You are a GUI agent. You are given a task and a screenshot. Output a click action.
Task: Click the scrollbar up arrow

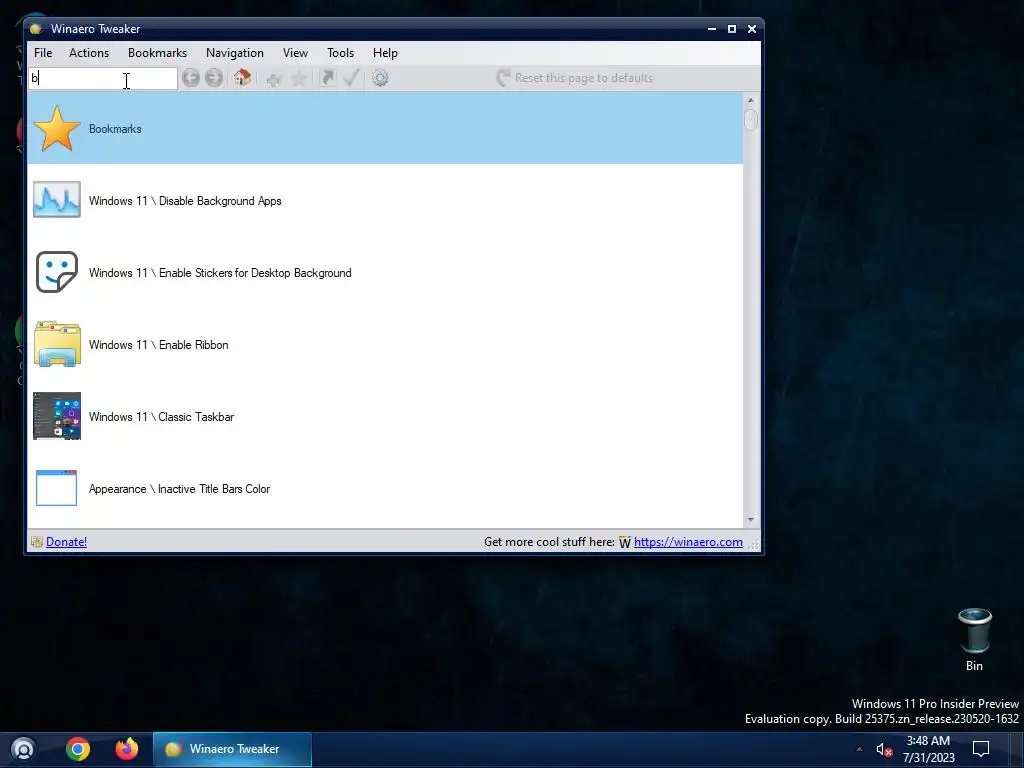pos(750,100)
